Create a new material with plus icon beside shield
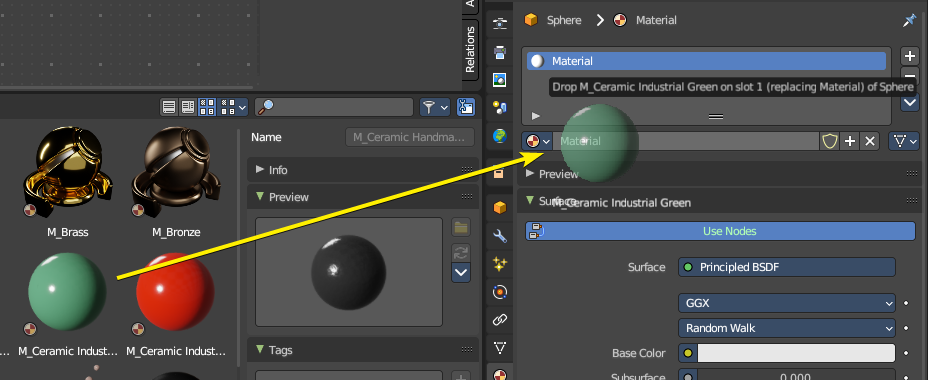The image size is (928, 380). pyautogui.click(x=850, y=141)
